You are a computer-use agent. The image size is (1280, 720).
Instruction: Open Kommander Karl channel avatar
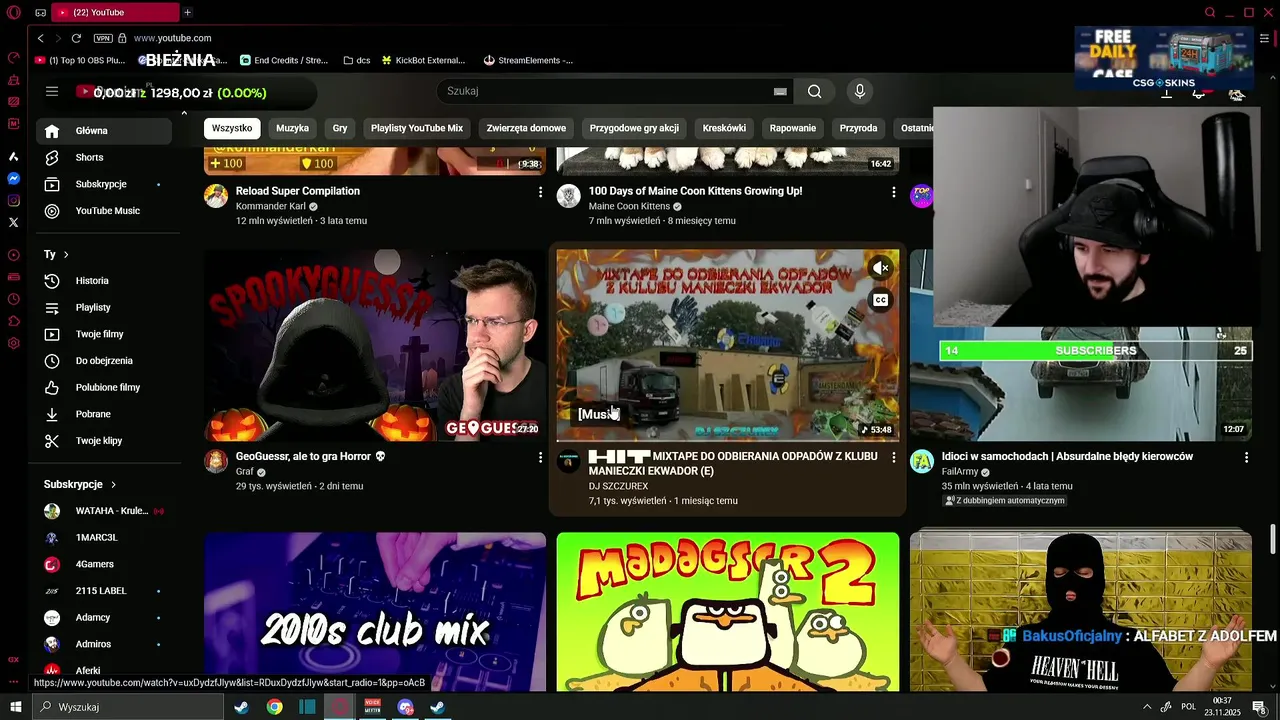point(216,196)
